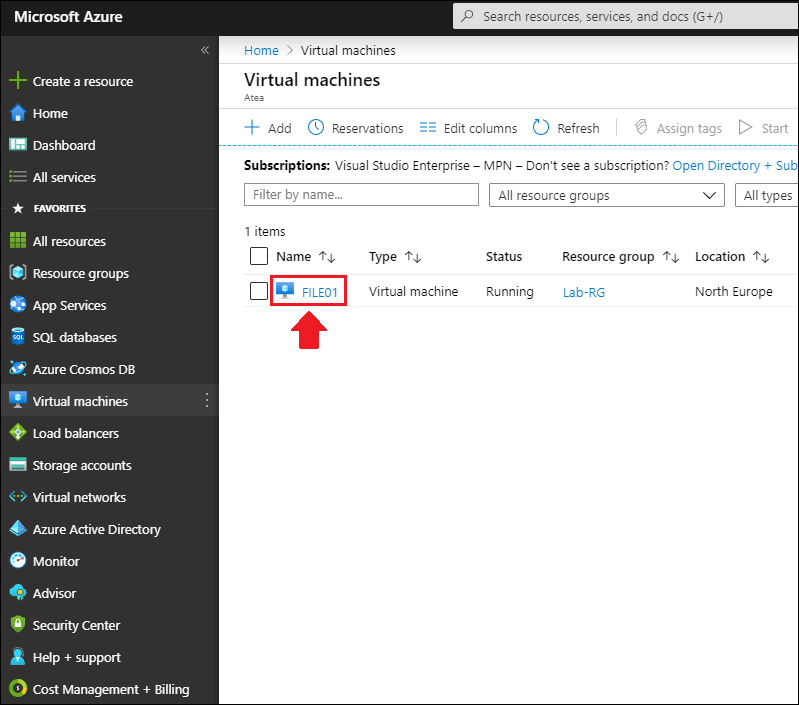Click the Search resources, services, and docs box

(626, 16)
